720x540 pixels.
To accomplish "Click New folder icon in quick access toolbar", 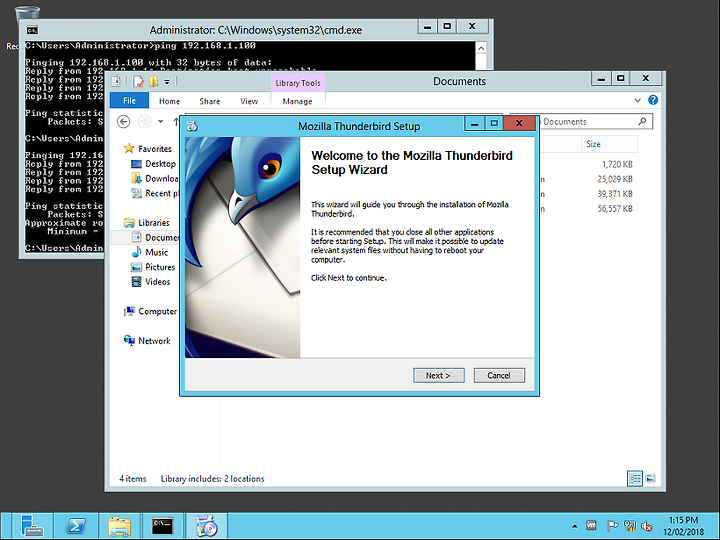I will click(153, 82).
